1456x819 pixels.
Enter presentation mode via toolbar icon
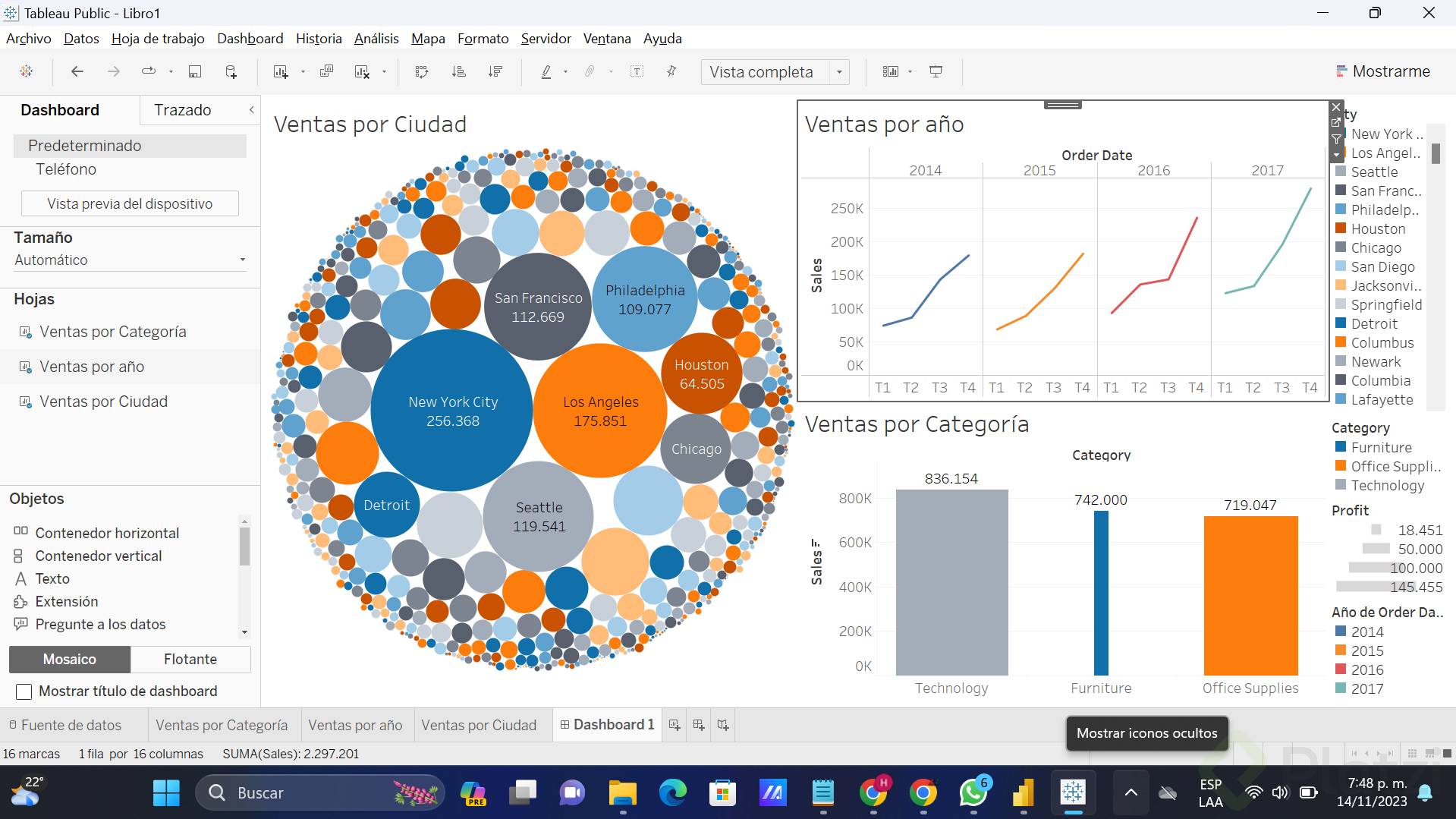pyautogui.click(x=936, y=71)
